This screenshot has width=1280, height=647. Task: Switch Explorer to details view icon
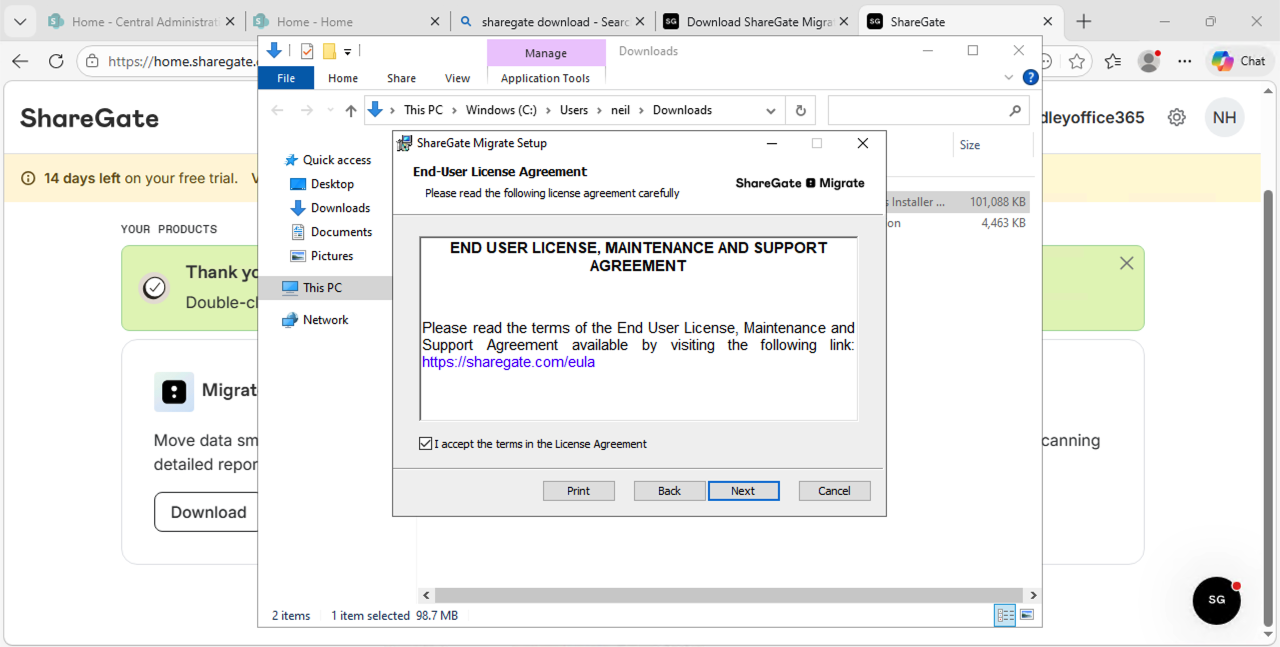tap(1005, 615)
